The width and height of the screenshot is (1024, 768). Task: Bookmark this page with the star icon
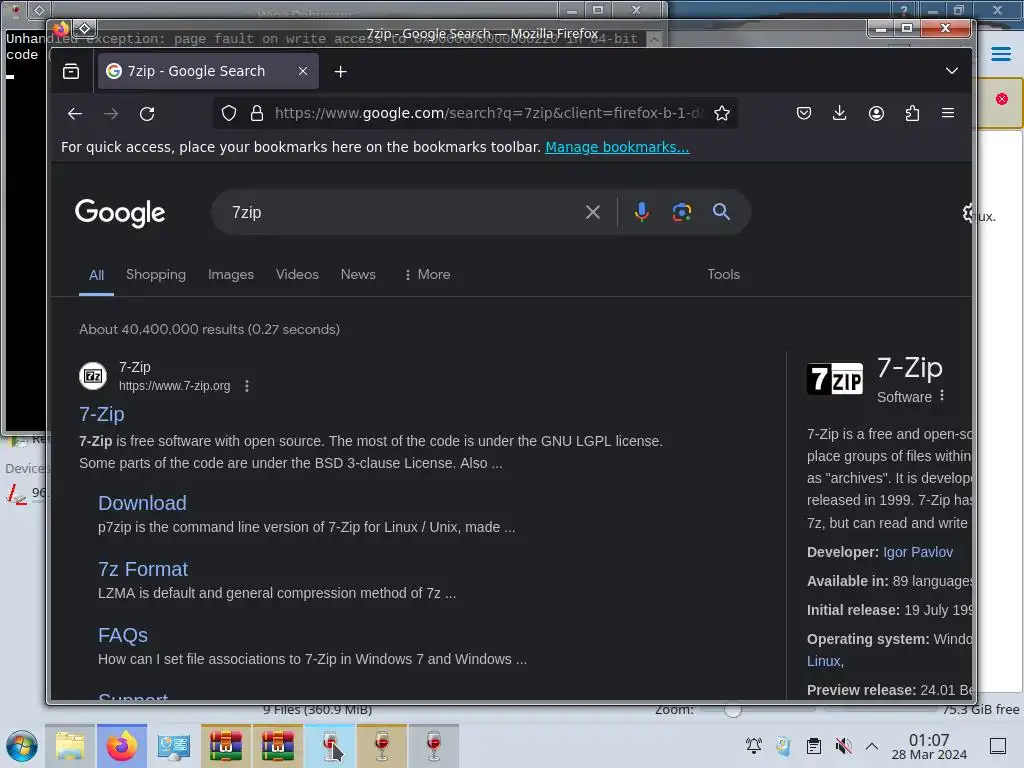[722, 114]
